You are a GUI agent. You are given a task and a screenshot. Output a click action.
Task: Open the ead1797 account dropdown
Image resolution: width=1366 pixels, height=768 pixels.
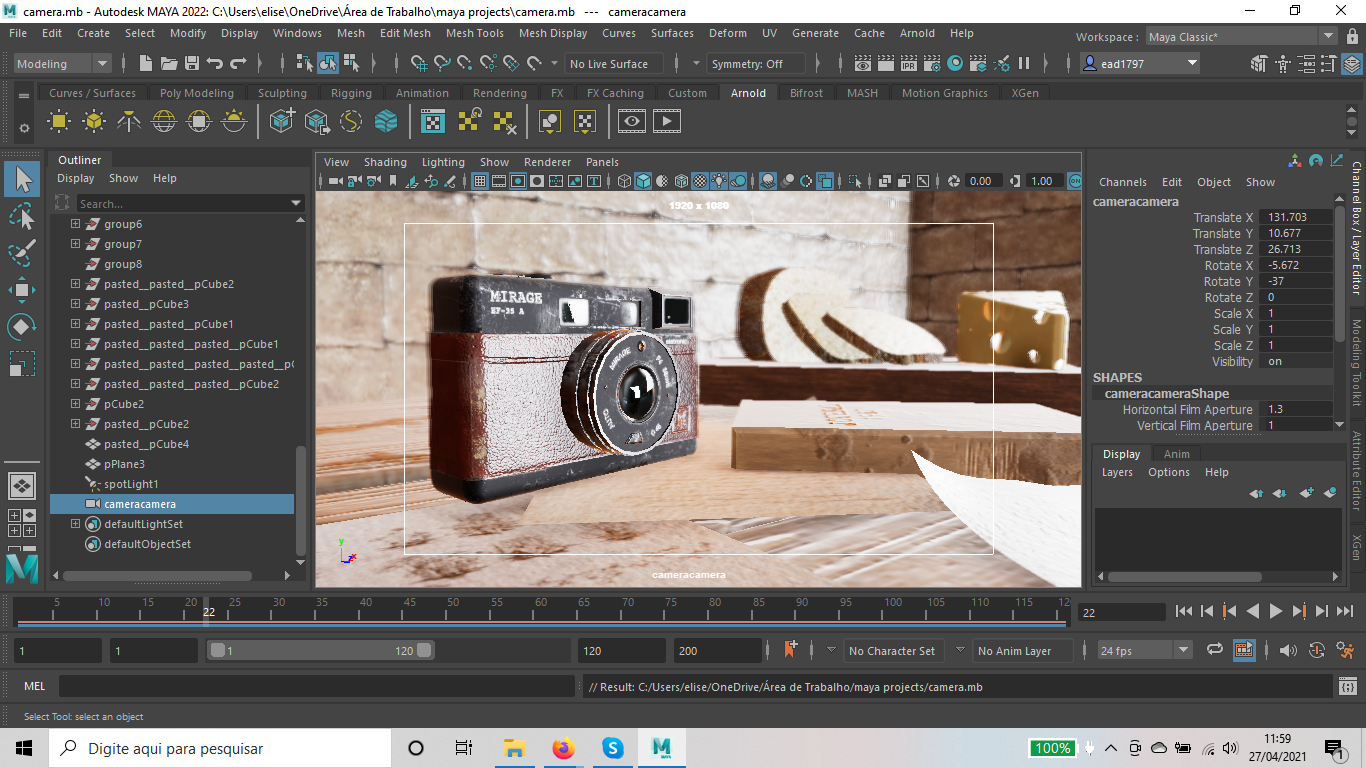(x=1140, y=64)
